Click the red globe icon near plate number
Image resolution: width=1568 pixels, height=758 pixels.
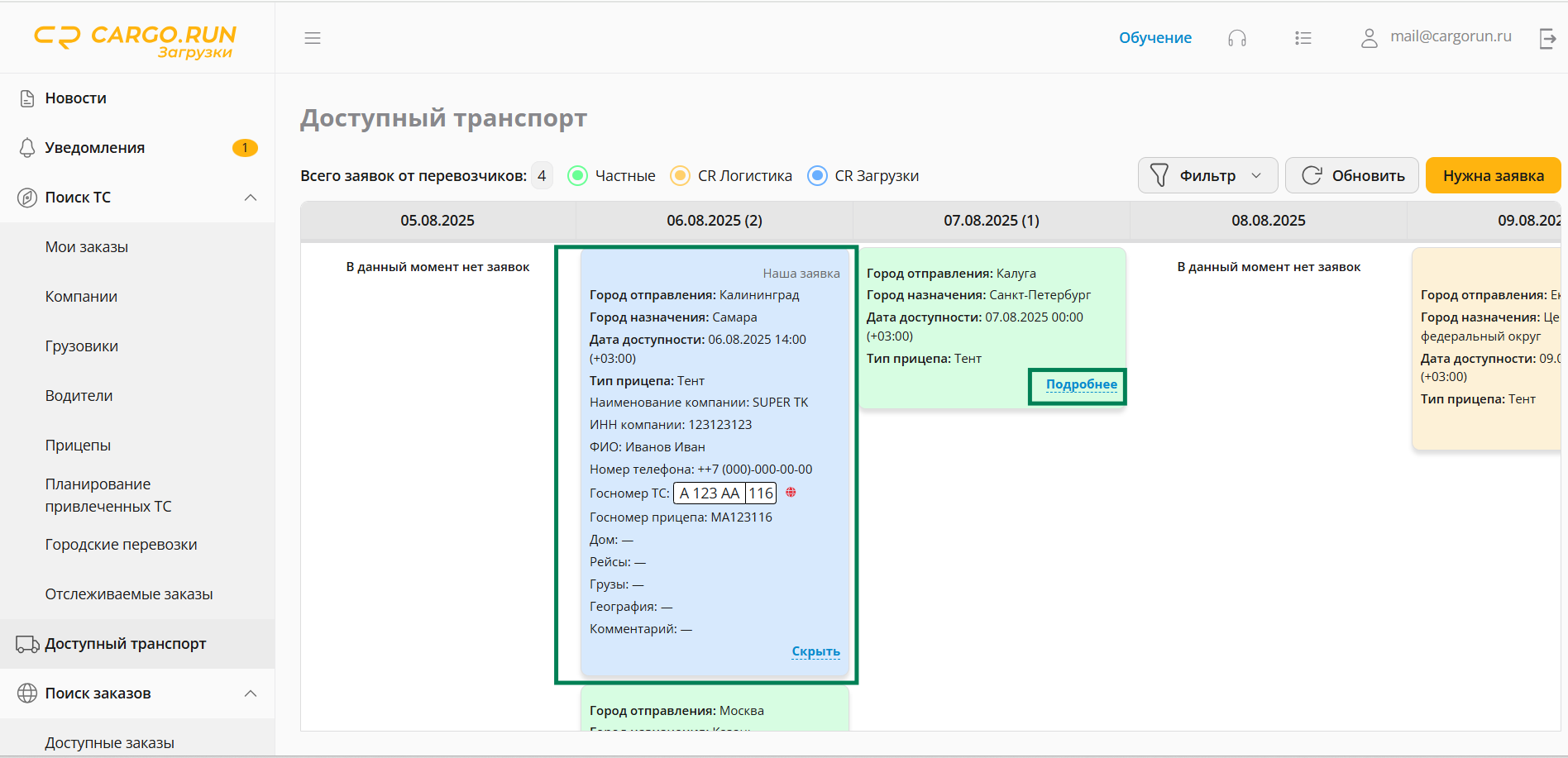[791, 493]
